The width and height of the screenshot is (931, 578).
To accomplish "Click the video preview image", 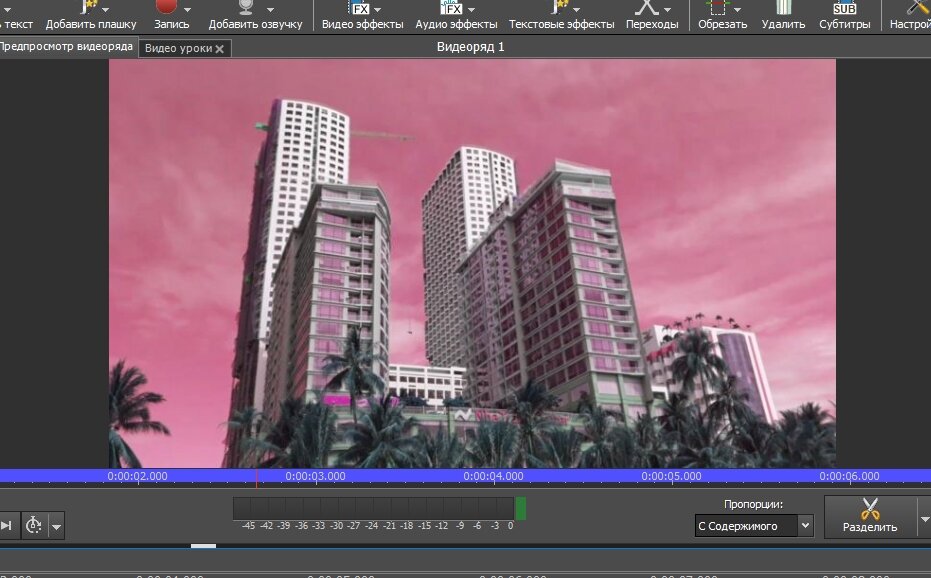I will (x=472, y=263).
